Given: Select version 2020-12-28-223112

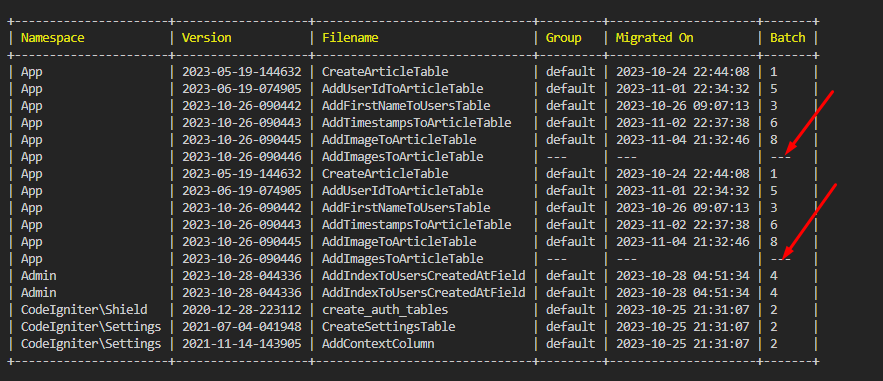Looking at the screenshot, I should click(241, 310).
